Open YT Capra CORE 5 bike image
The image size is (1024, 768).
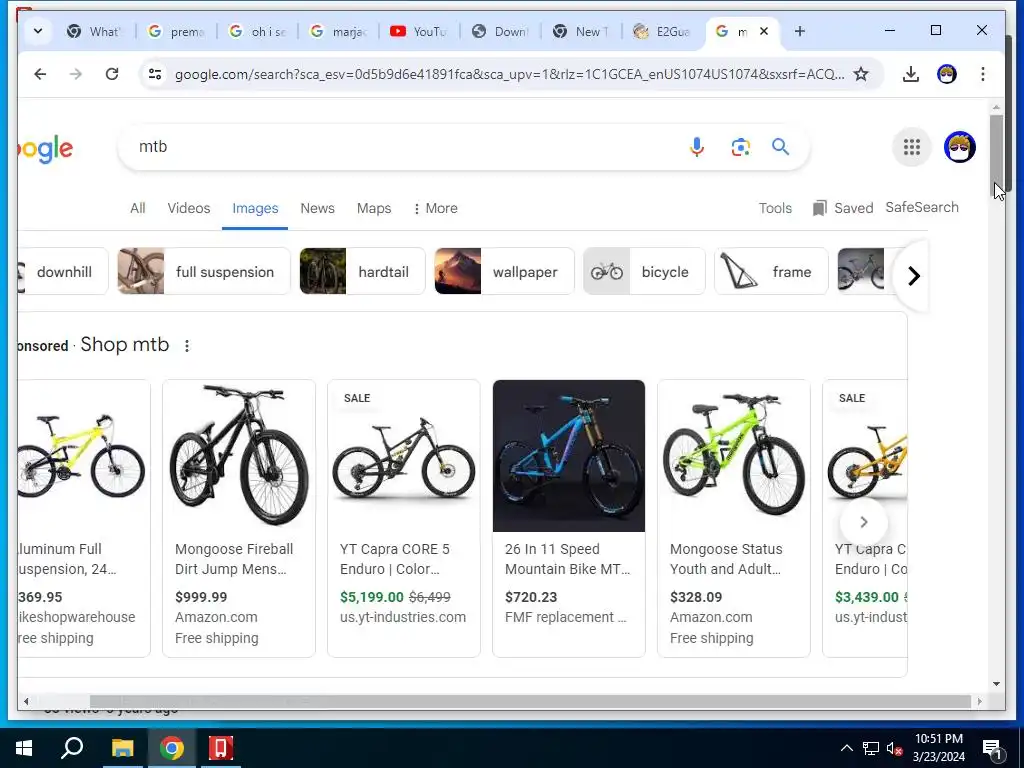click(x=404, y=456)
